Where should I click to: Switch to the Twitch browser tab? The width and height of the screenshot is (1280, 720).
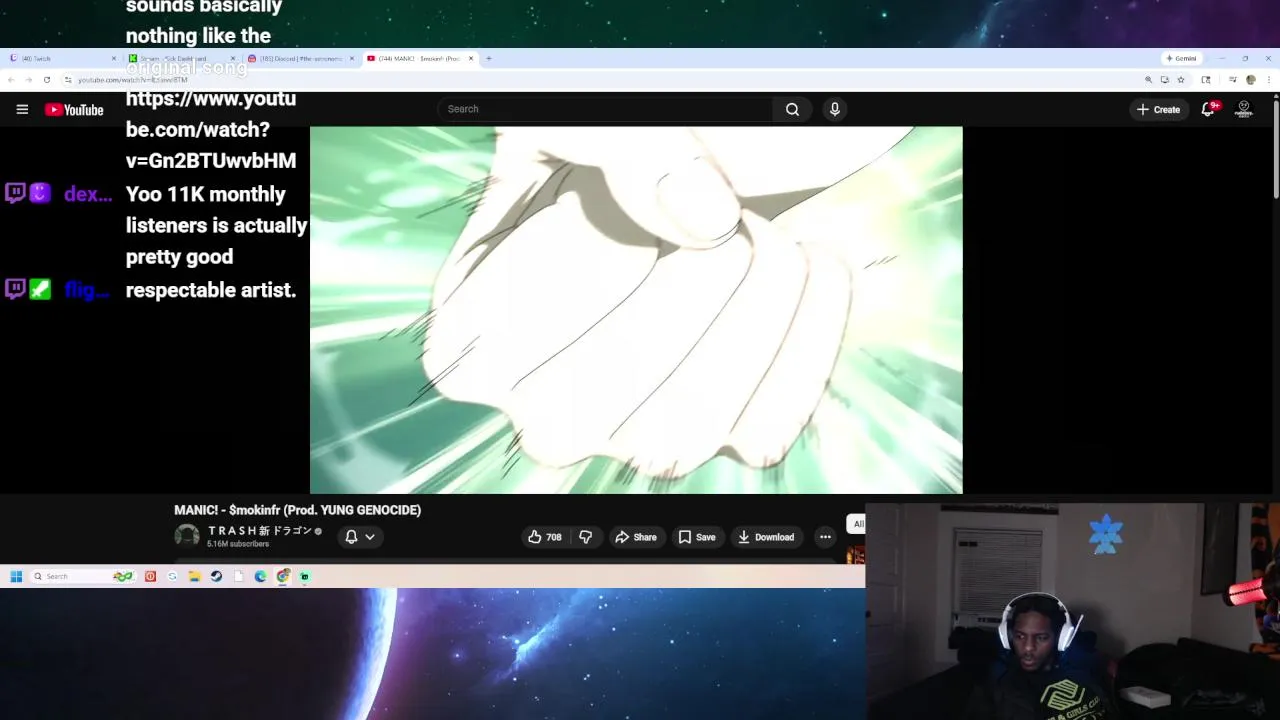point(62,58)
